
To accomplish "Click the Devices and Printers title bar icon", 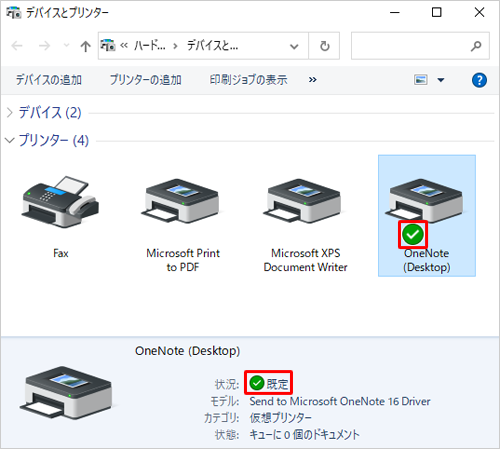I will (x=13, y=13).
